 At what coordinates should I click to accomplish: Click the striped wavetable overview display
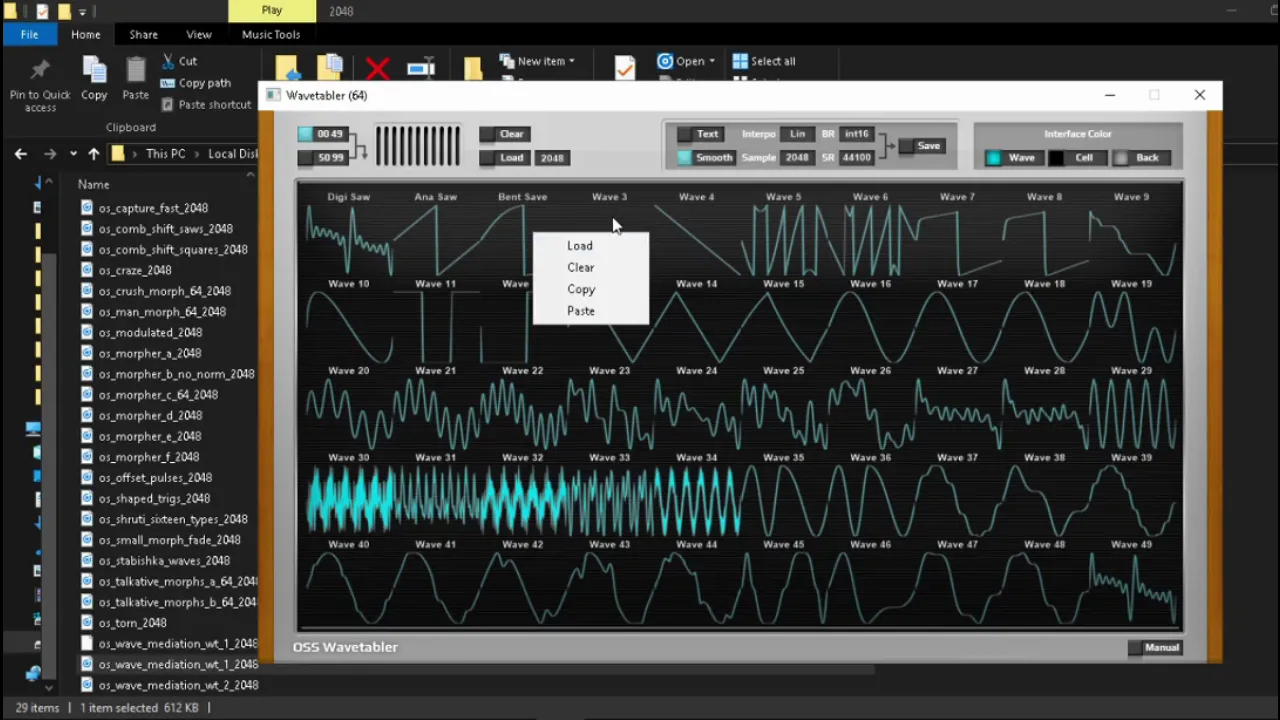tap(418, 146)
